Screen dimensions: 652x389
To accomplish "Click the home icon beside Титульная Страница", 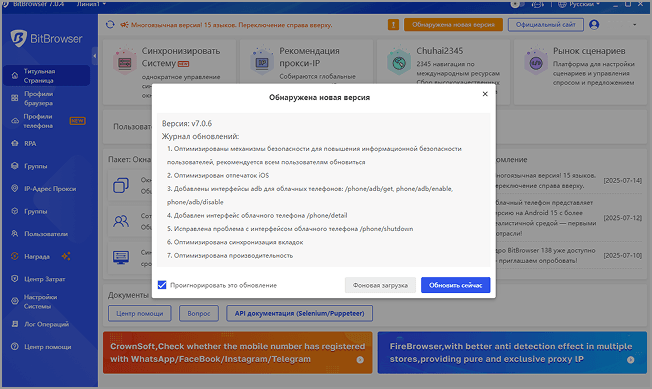I will point(15,76).
